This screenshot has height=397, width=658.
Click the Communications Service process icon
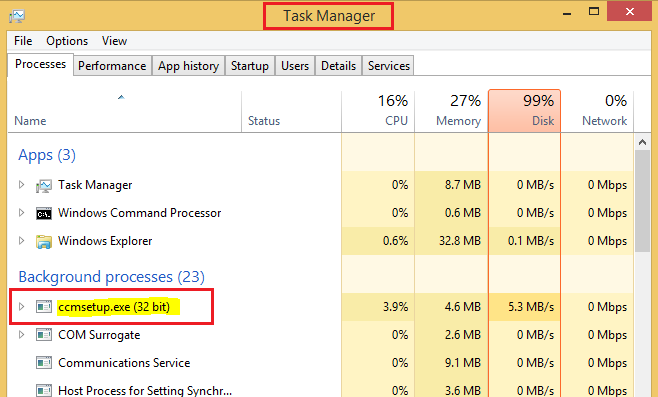[x=44, y=363]
